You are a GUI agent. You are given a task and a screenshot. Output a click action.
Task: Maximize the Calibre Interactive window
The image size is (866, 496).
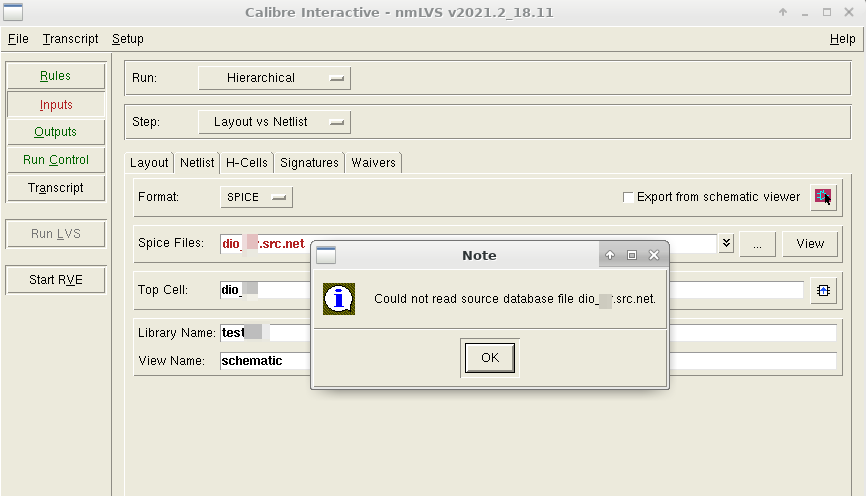click(x=827, y=12)
